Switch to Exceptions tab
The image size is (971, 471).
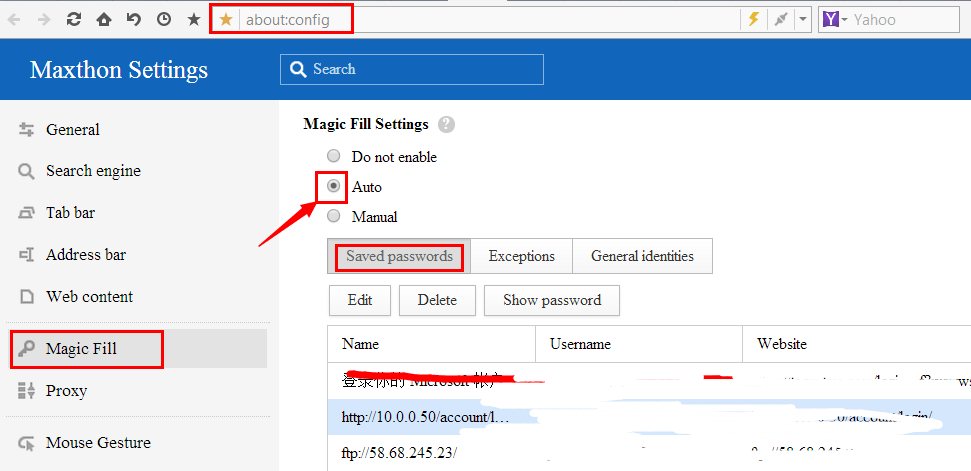521,256
